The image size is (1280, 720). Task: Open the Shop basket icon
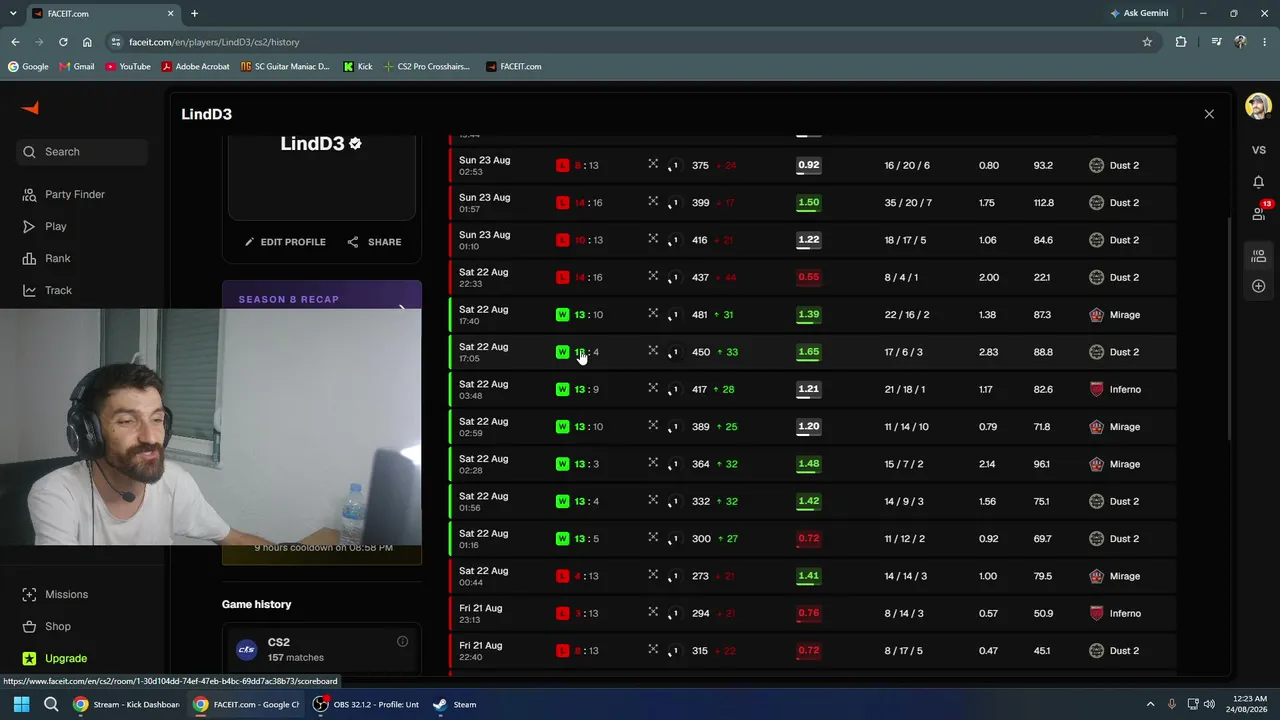29,627
